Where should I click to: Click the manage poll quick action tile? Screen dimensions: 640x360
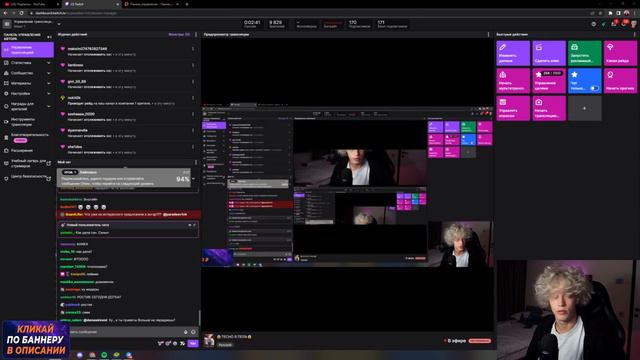click(513, 108)
